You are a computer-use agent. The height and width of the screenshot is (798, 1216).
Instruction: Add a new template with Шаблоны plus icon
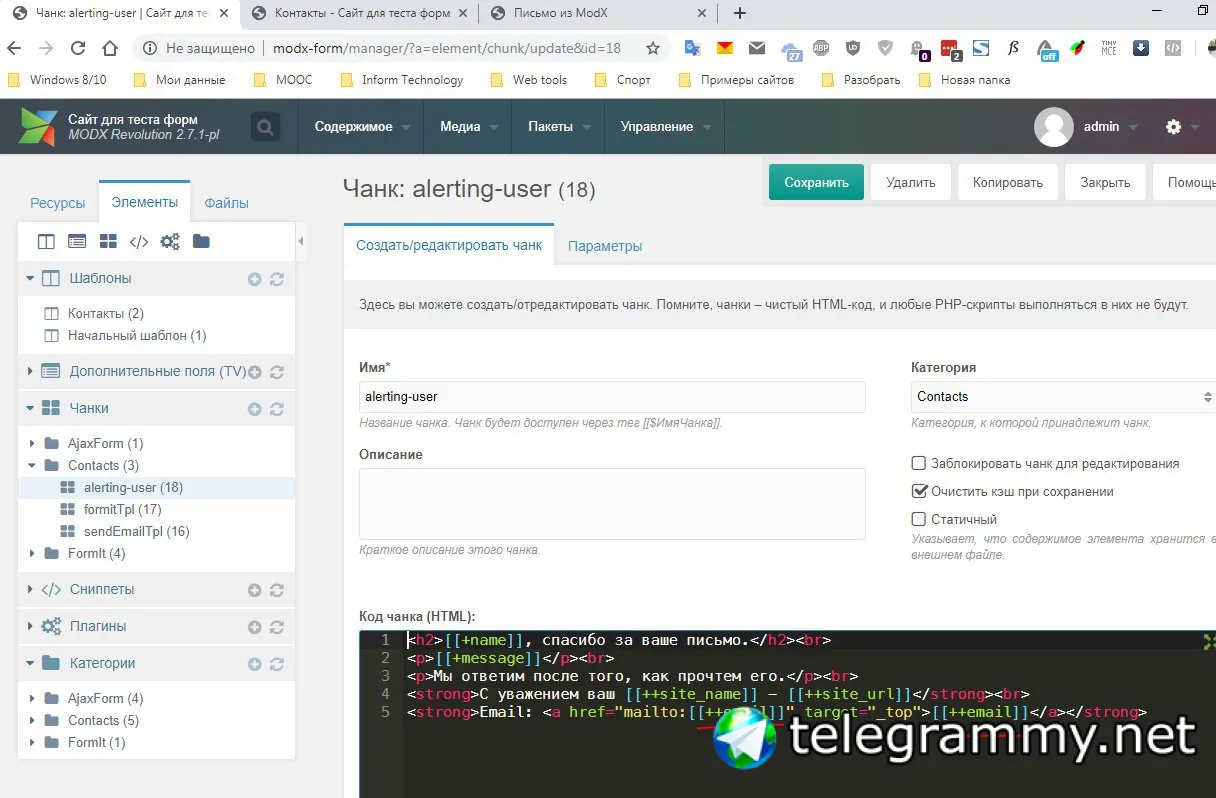(x=254, y=279)
